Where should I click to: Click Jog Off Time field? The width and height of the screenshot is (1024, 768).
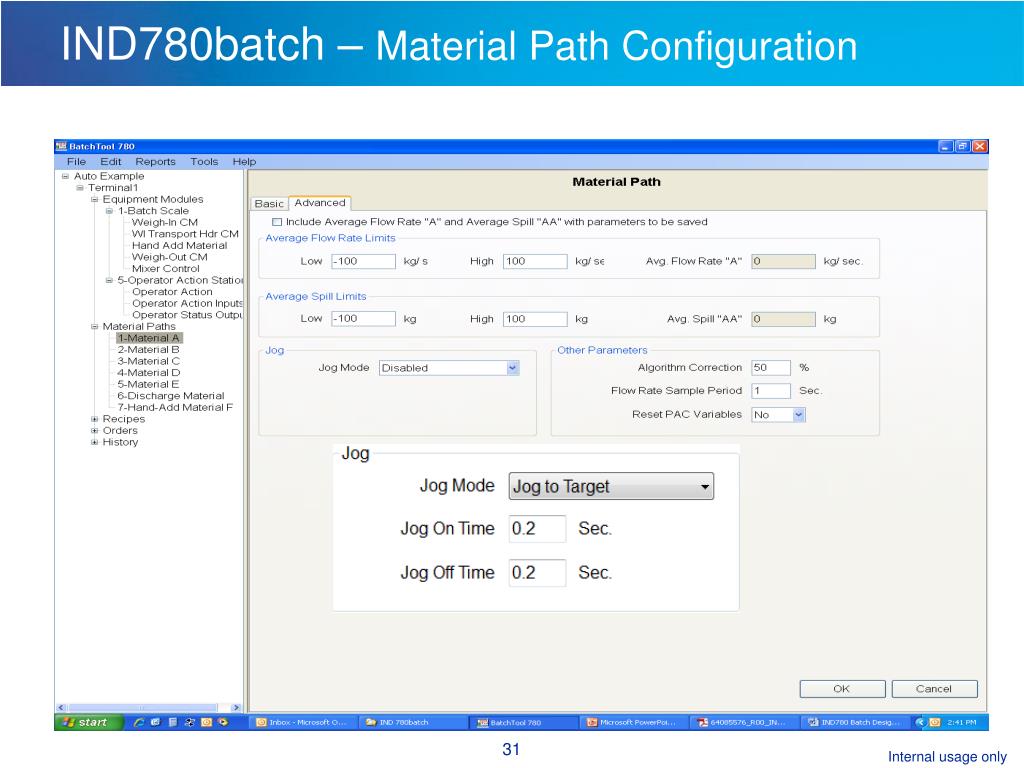[537, 573]
